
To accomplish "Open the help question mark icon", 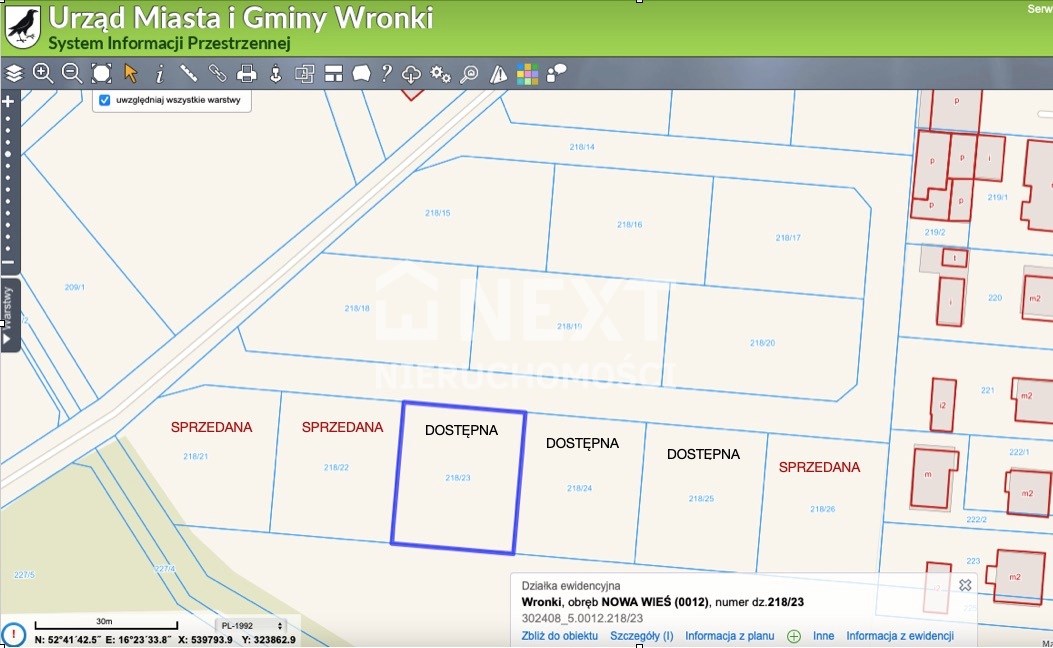I will [x=386, y=73].
